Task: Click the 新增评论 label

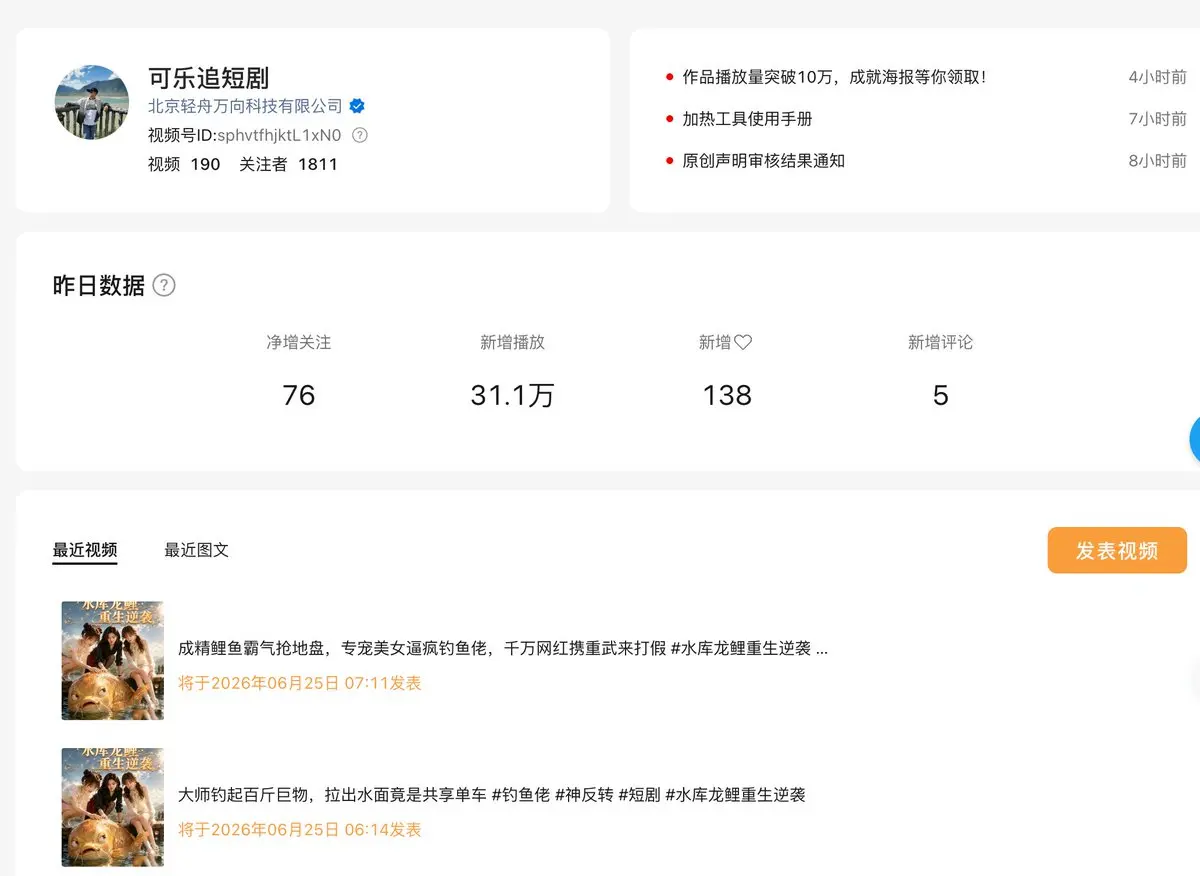Action: tap(940, 342)
